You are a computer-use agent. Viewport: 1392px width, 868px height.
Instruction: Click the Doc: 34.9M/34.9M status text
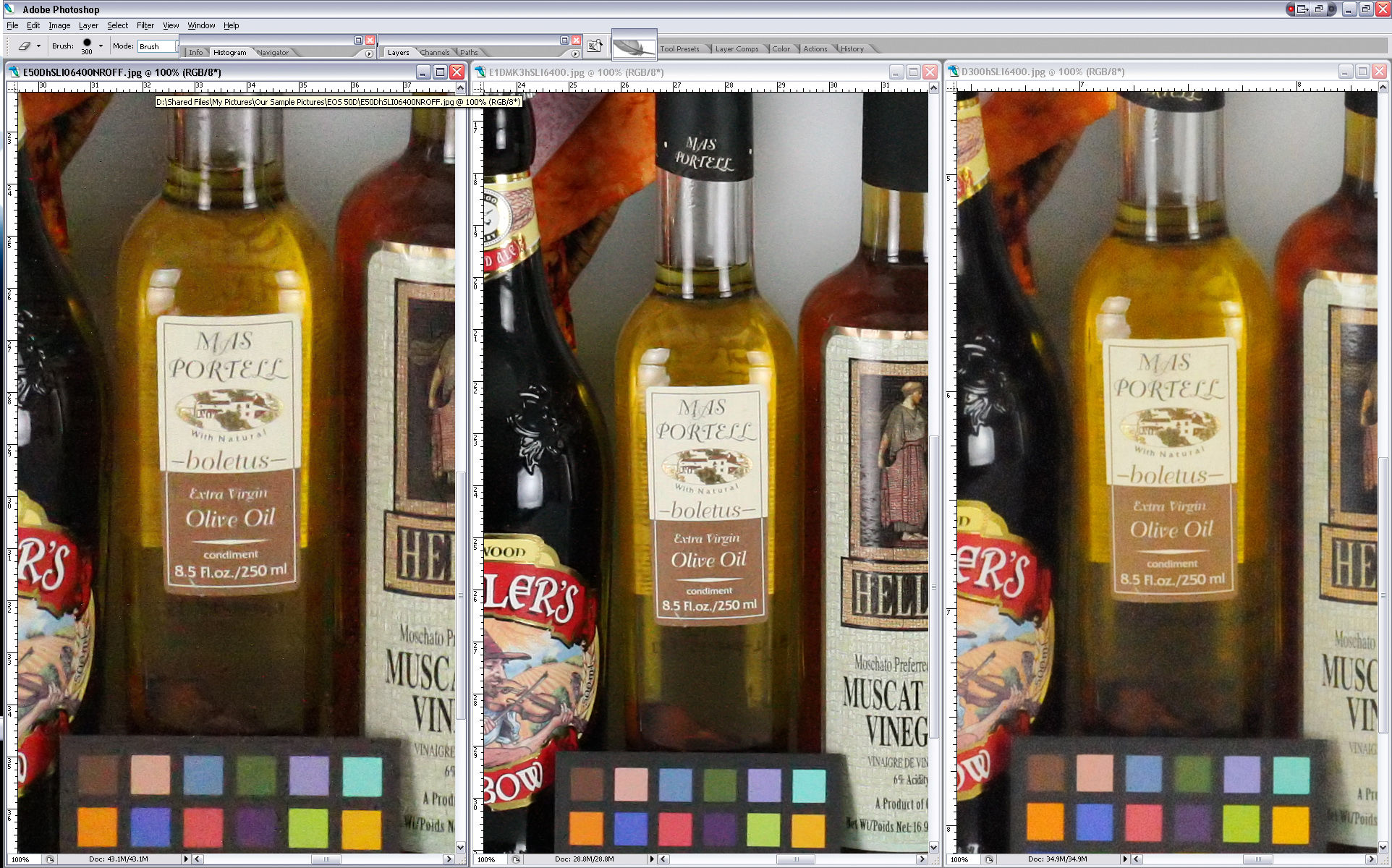point(1058,859)
